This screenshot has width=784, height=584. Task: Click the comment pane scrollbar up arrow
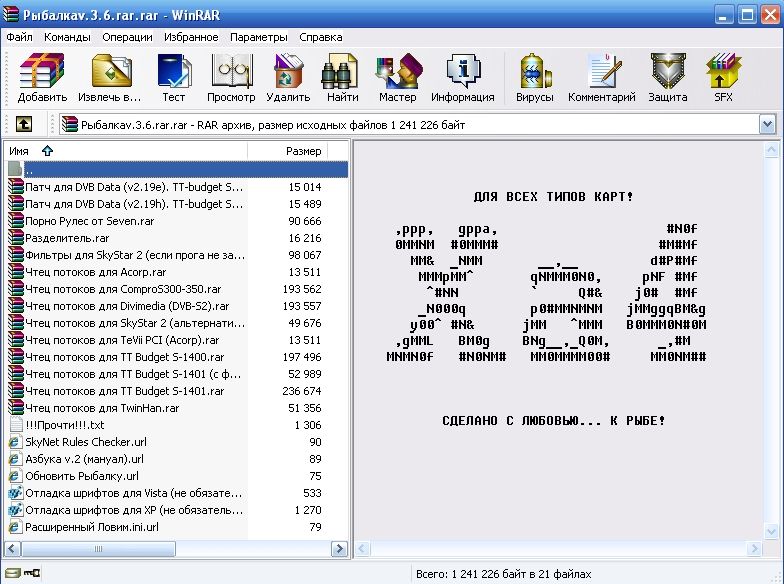(770, 149)
